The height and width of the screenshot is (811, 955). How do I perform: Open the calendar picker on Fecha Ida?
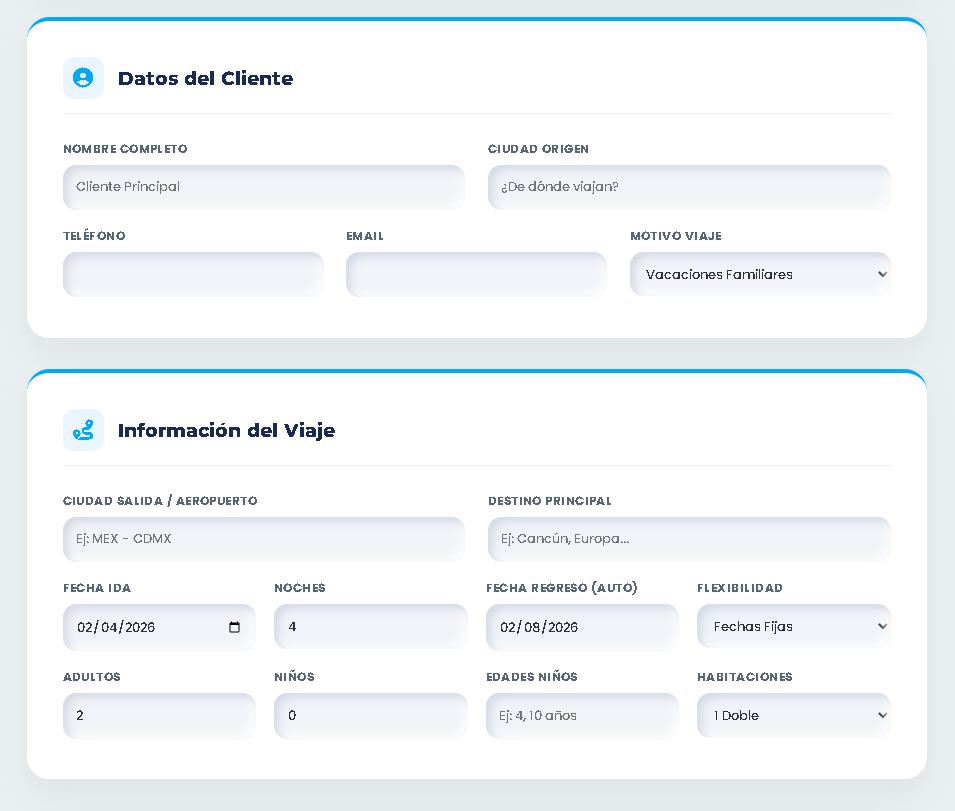click(x=234, y=627)
